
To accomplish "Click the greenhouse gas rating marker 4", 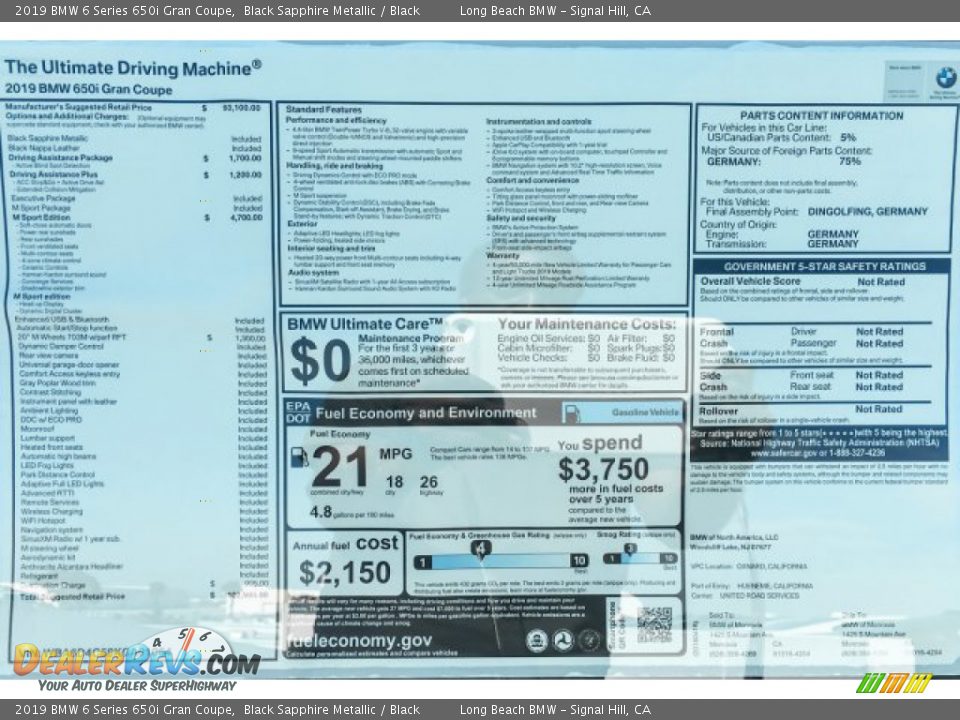I will (481, 548).
